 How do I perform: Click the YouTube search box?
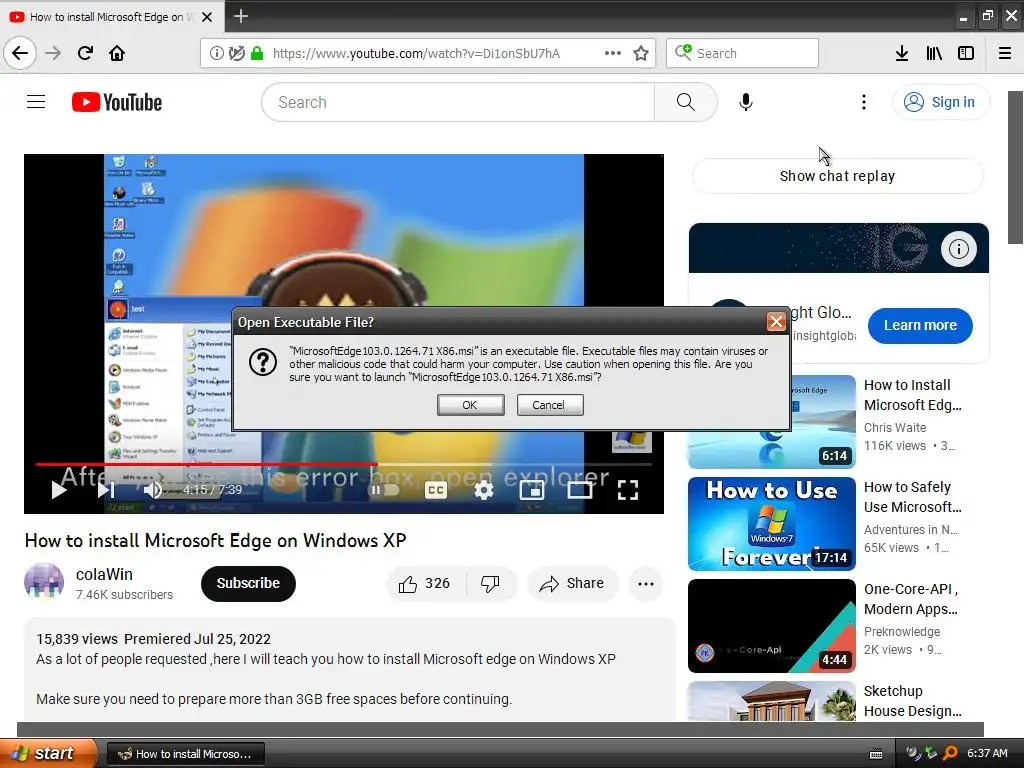pos(458,102)
